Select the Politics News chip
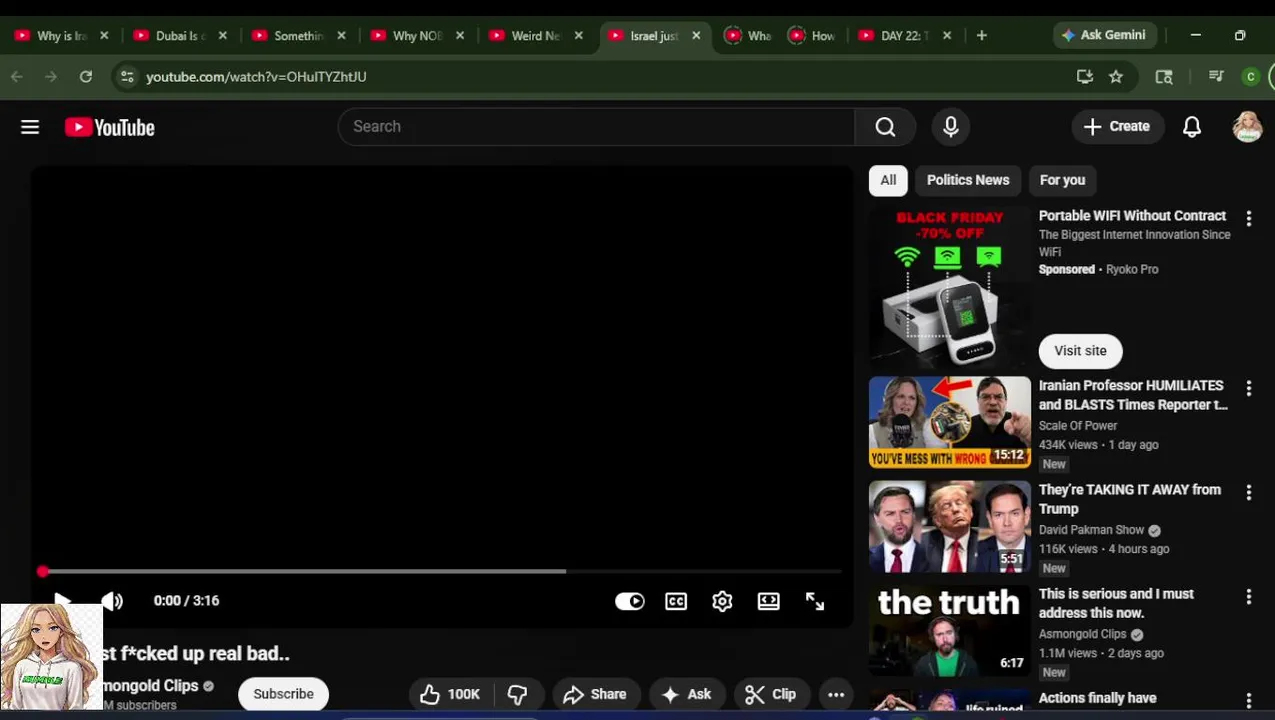Image resolution: width=1275 pixels, height=720 pixels. (968, 180)
